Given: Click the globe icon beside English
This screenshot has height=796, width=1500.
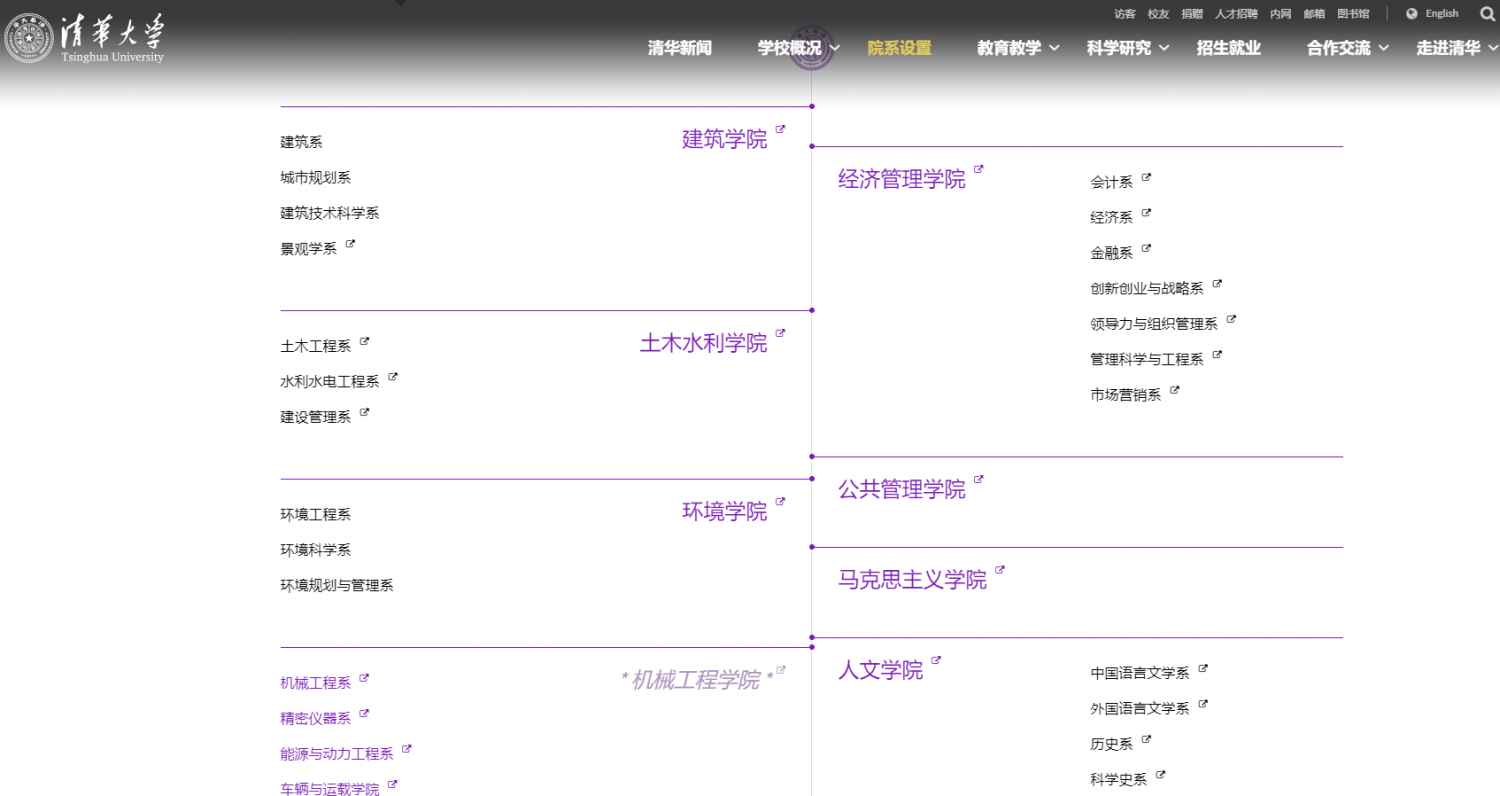Looking at the screenshot, I should [1412, 14].
